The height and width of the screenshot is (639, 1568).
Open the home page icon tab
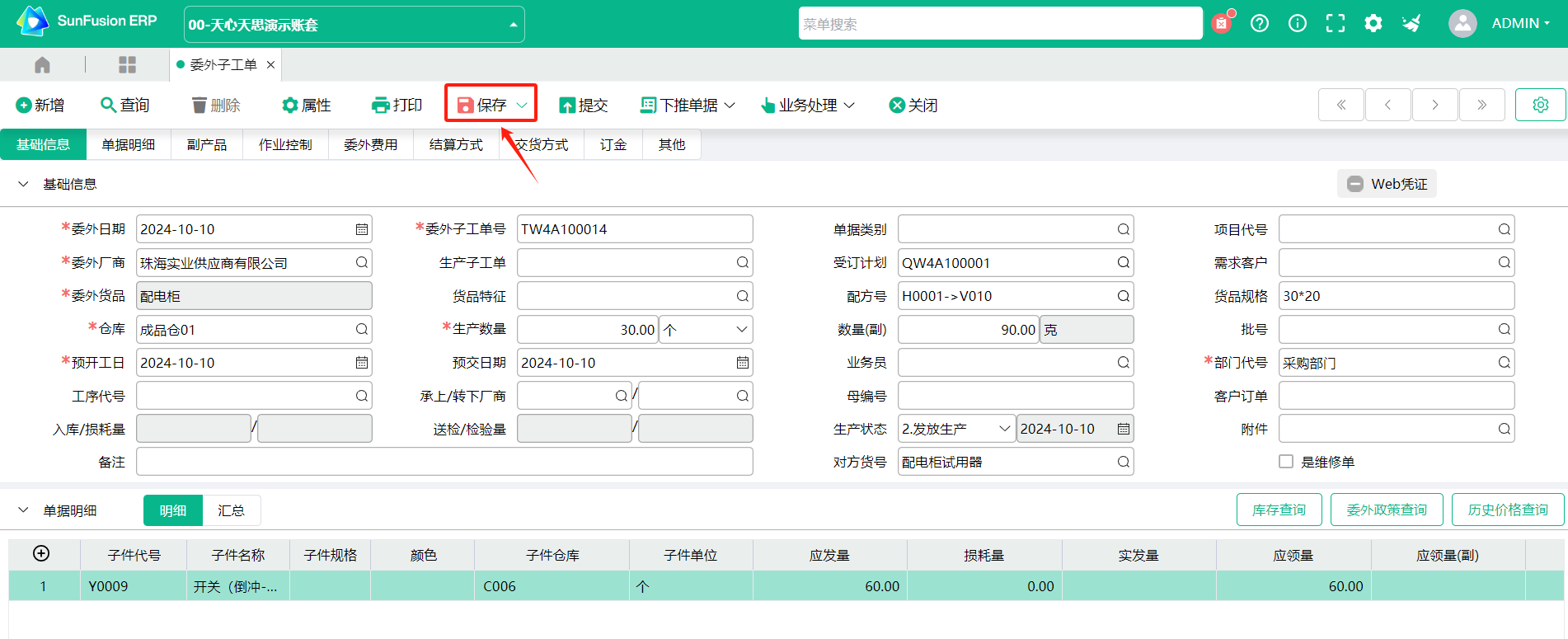(42, 64)
